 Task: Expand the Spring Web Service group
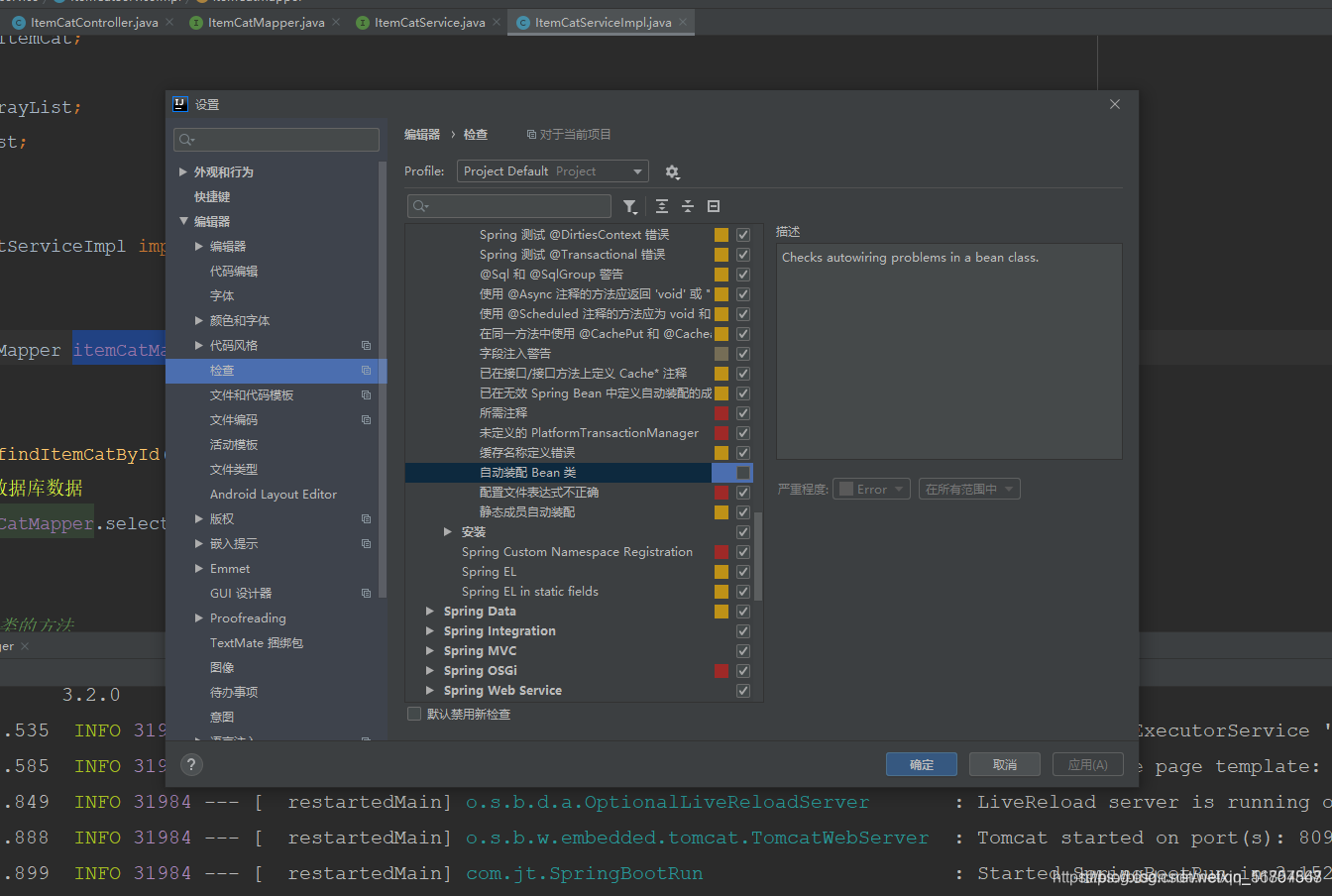coord(430,691)
